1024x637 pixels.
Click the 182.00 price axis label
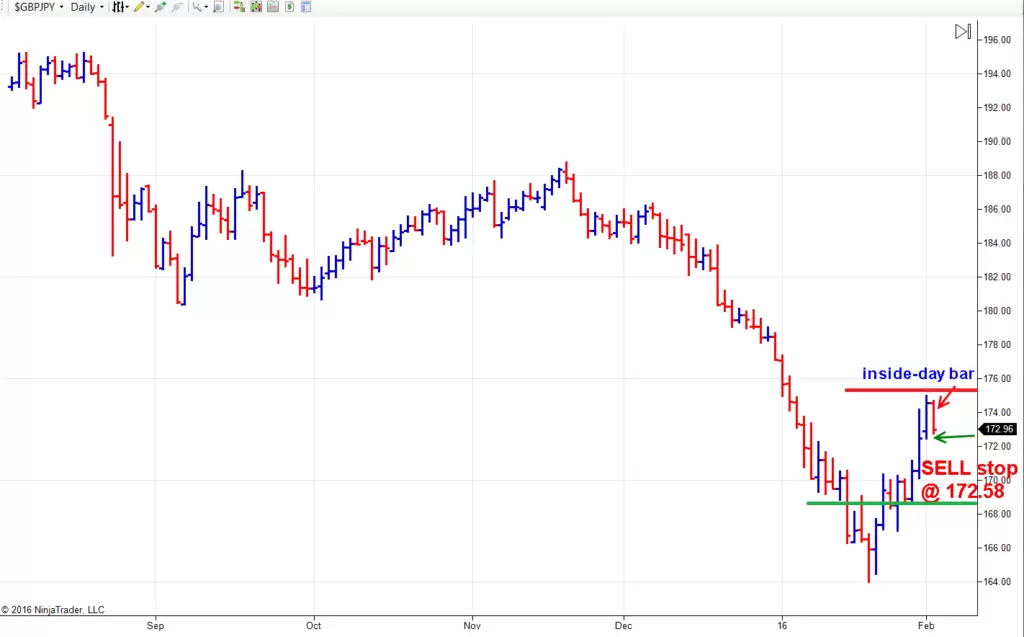(x=997, y=277)
